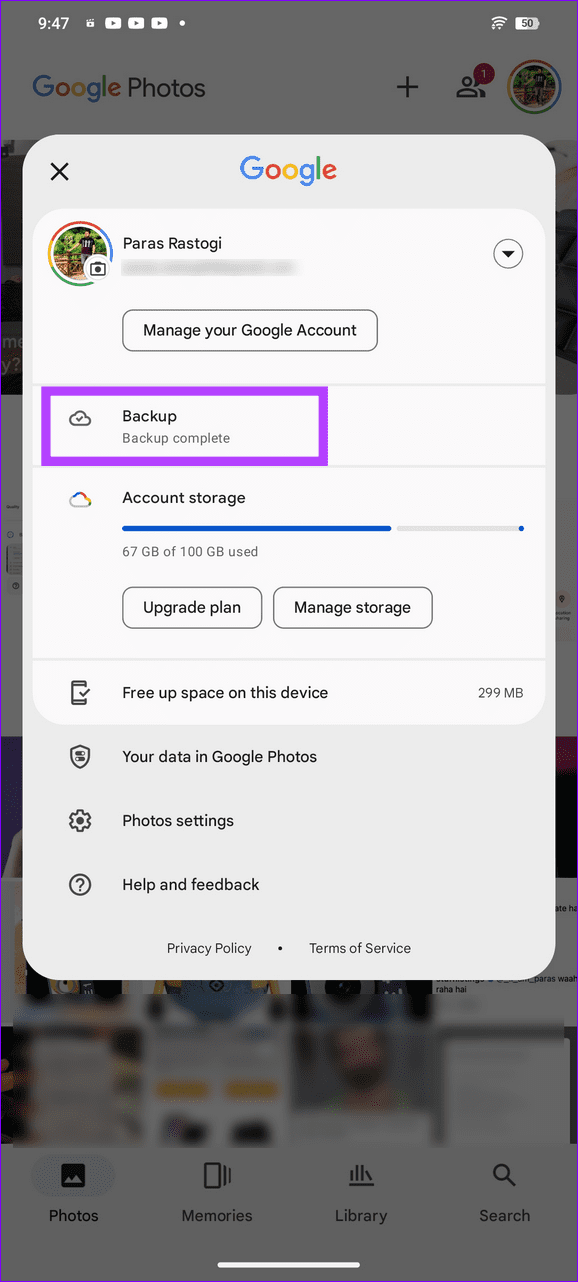Tap the backup cloud checkmark icon
Image resolution: width=578 pixels, height=1282 pixels.
80,419
